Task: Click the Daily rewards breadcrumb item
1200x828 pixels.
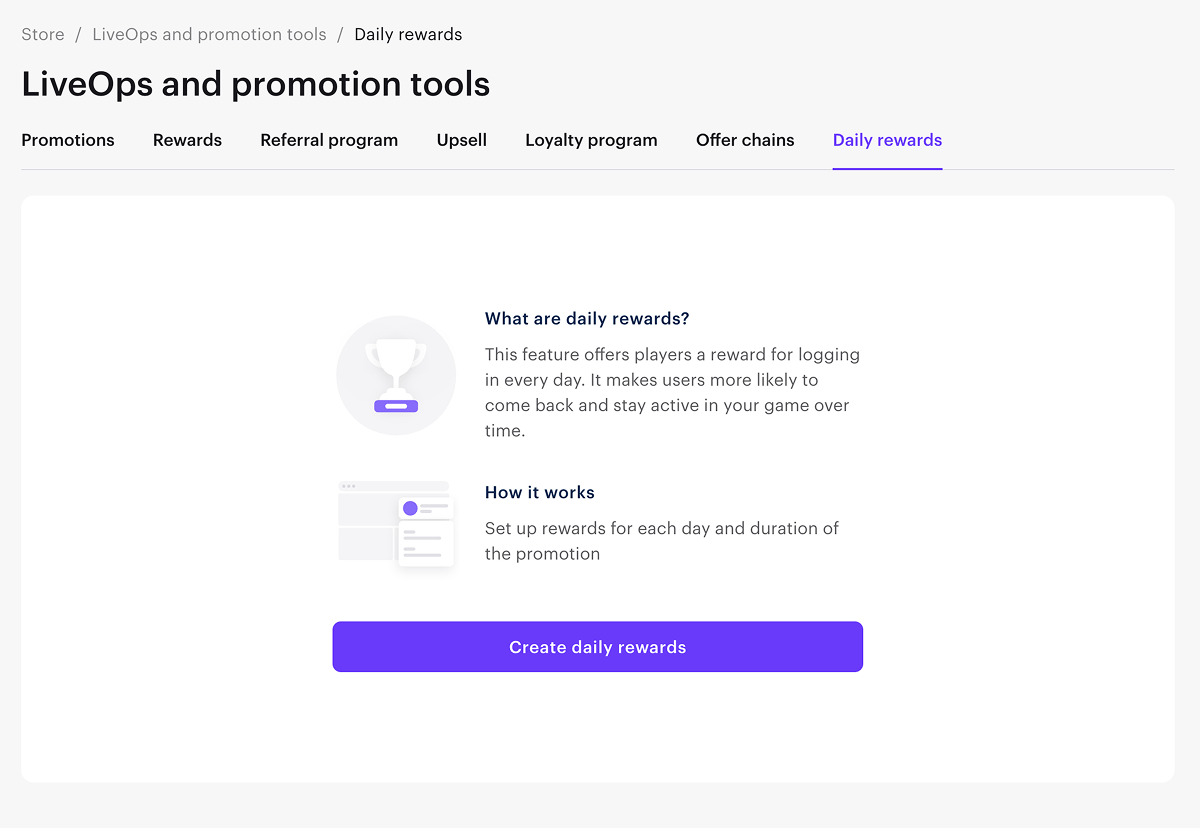Action: (x=408, y=34)
